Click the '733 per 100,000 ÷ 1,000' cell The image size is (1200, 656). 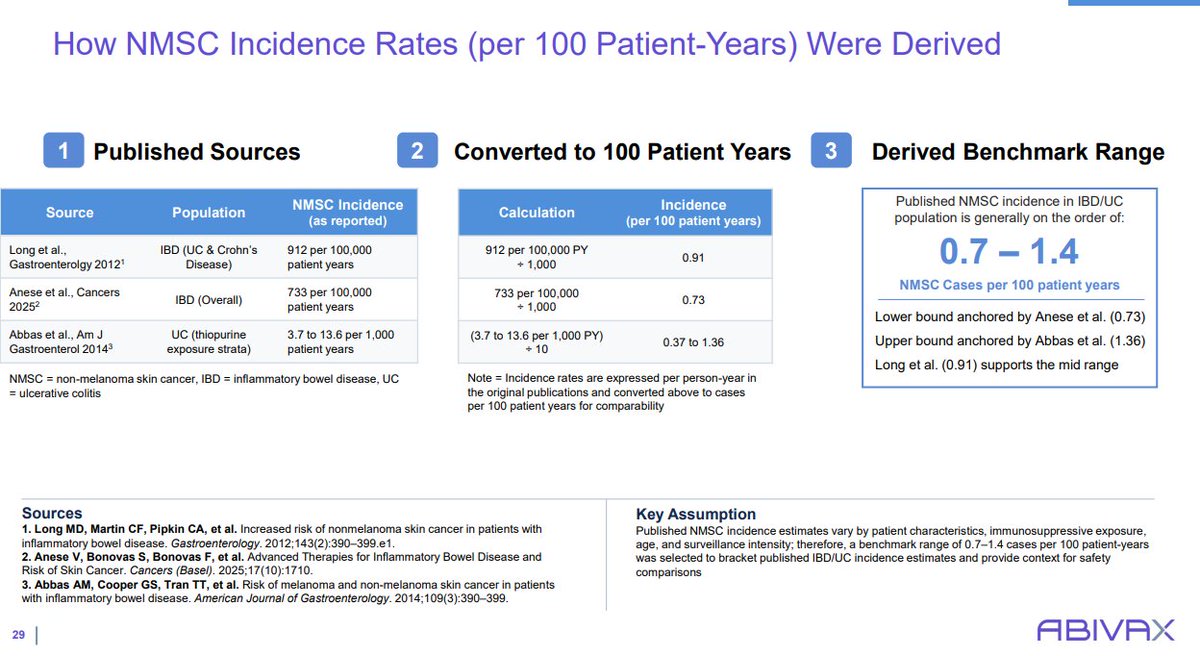(x=536, y=300)
